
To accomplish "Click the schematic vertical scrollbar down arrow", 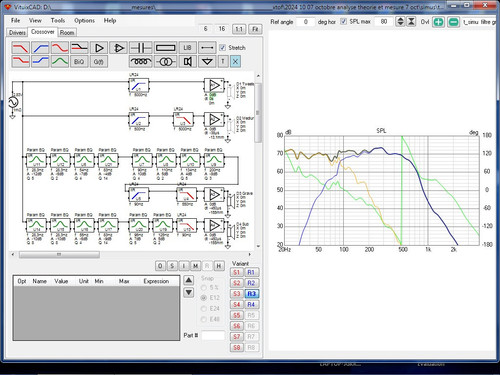I will [x=258, y=246].
